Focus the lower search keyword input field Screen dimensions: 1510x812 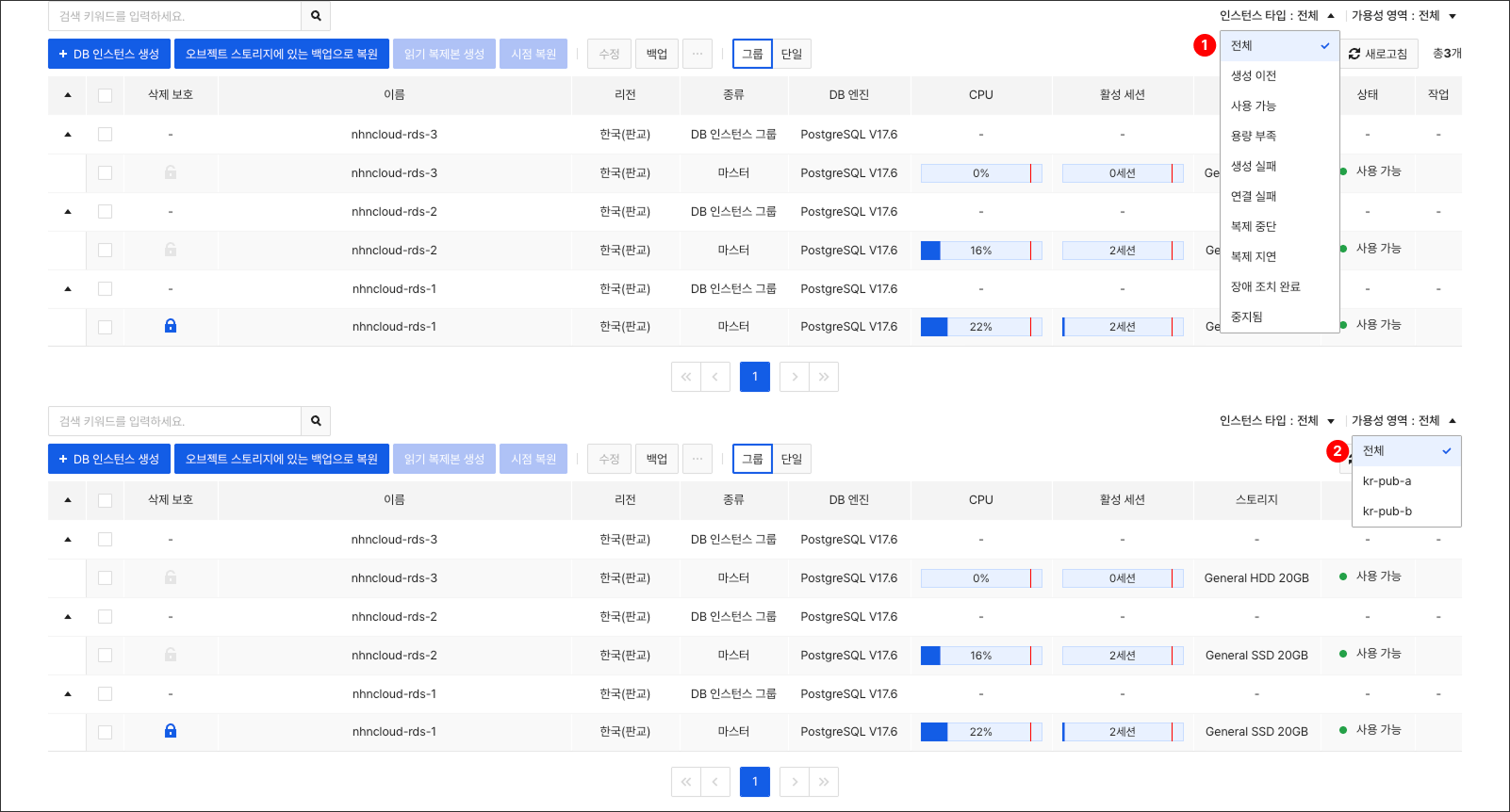(174, 421)
